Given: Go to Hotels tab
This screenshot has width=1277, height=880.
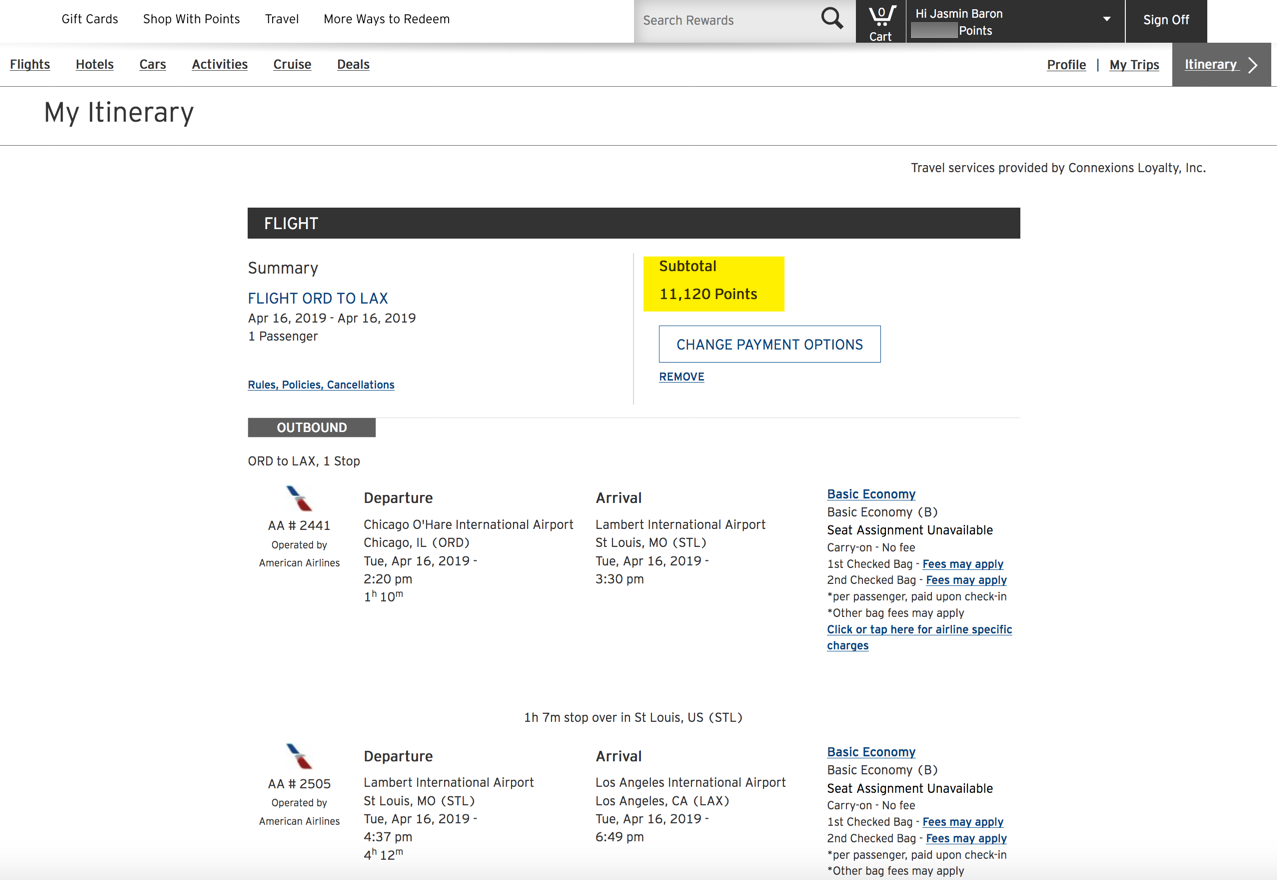Looking at the screenshot, I should (95, 64).
